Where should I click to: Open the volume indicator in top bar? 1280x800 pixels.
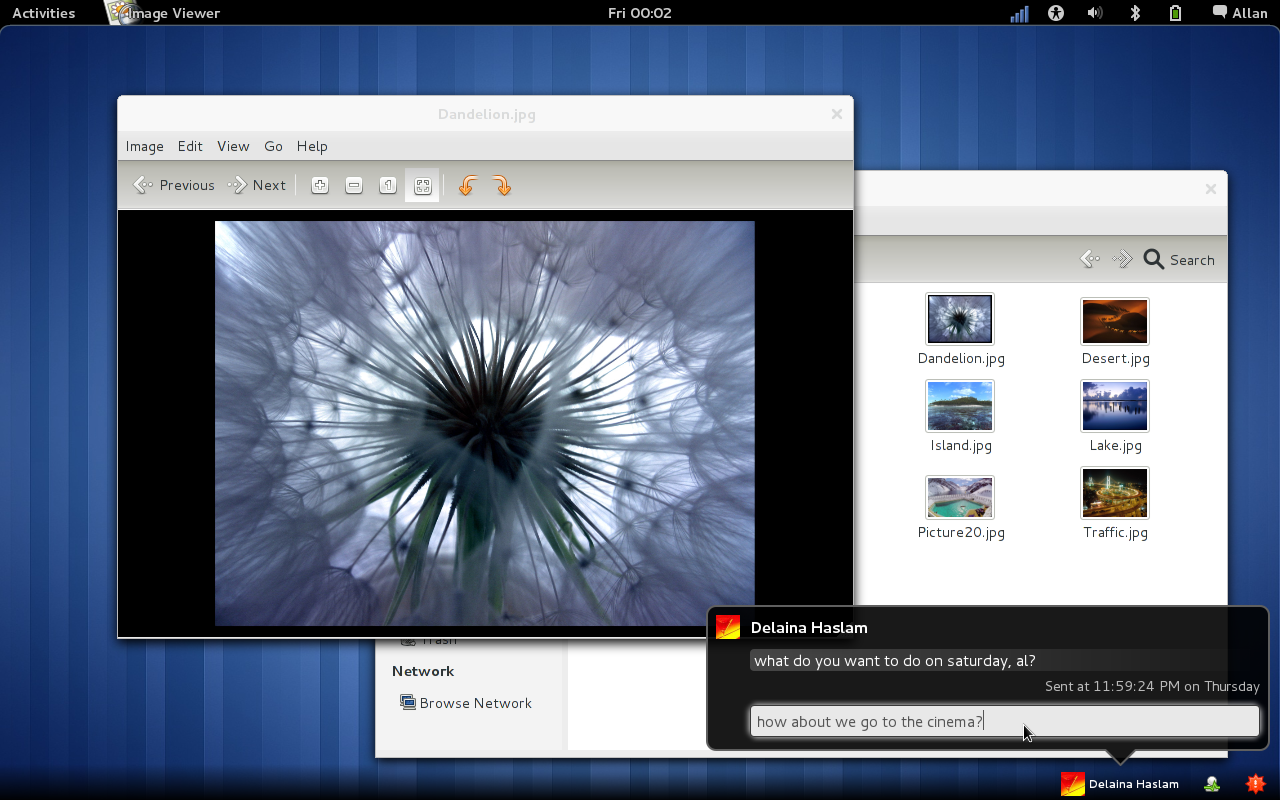click(1095, 13)
